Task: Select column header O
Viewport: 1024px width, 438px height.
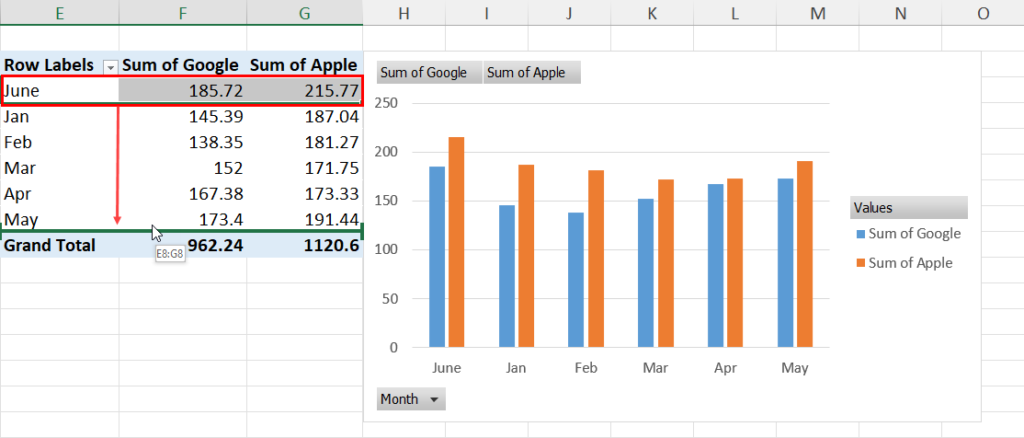Action: (983, 12)
